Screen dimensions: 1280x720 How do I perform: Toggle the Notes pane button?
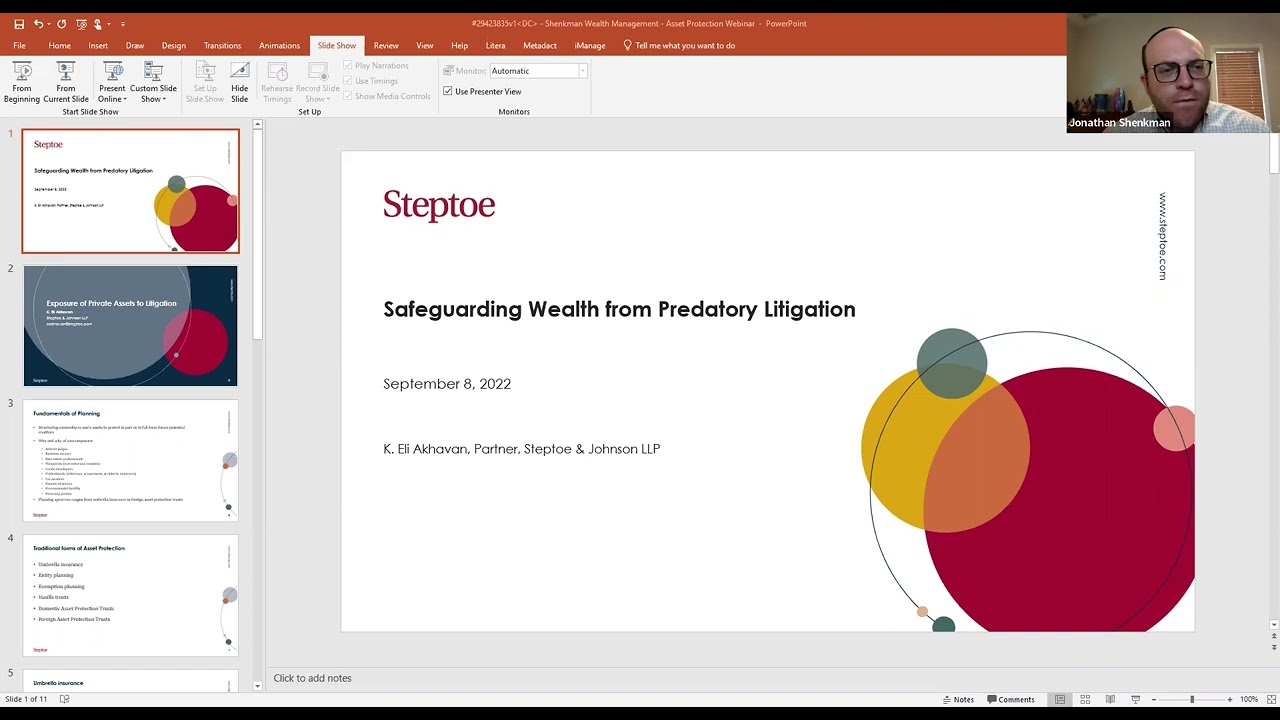coord(958,699)
